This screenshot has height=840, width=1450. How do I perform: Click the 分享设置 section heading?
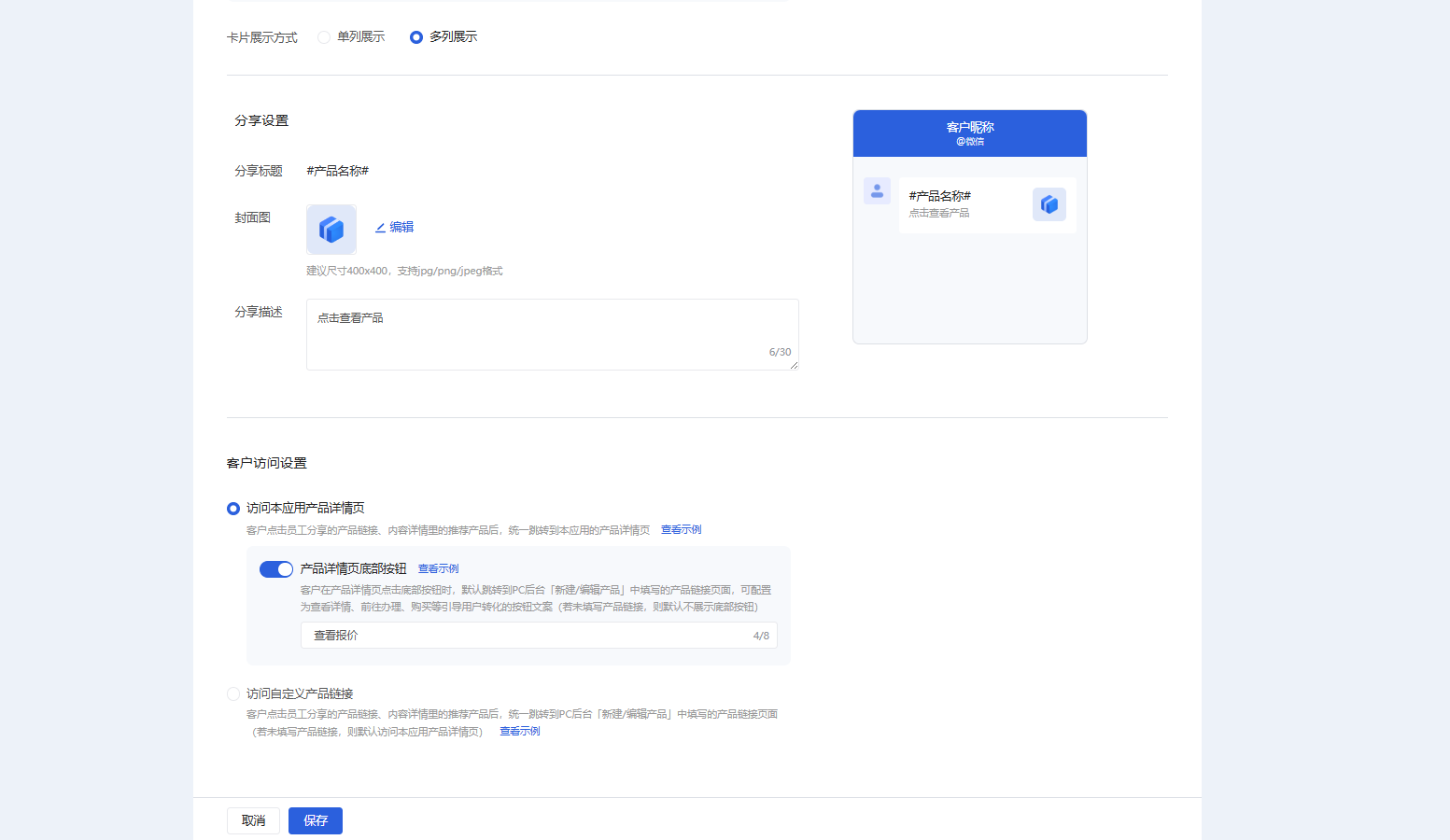261,120
